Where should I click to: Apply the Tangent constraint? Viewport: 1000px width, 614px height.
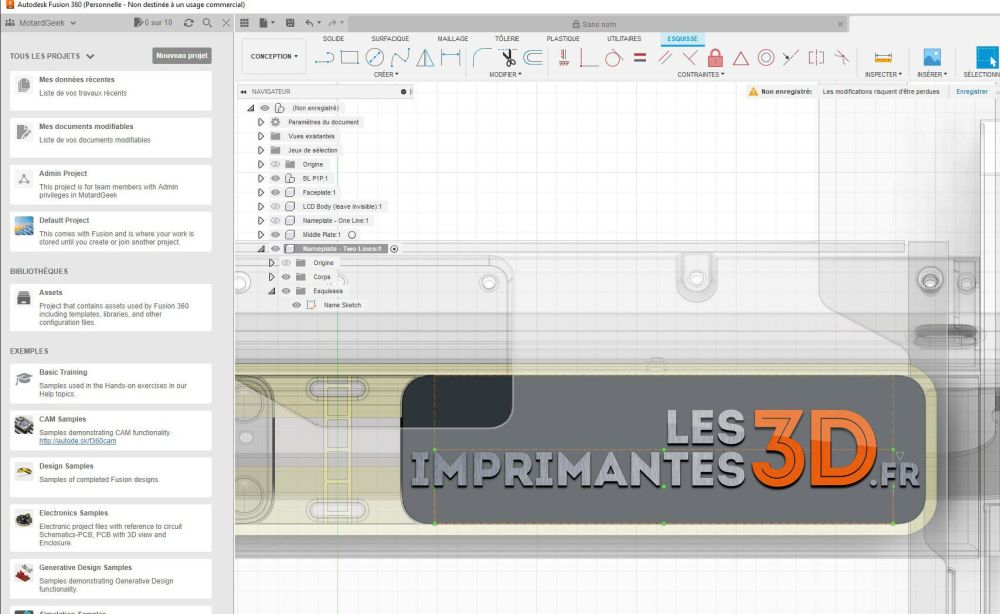point(614,58)
